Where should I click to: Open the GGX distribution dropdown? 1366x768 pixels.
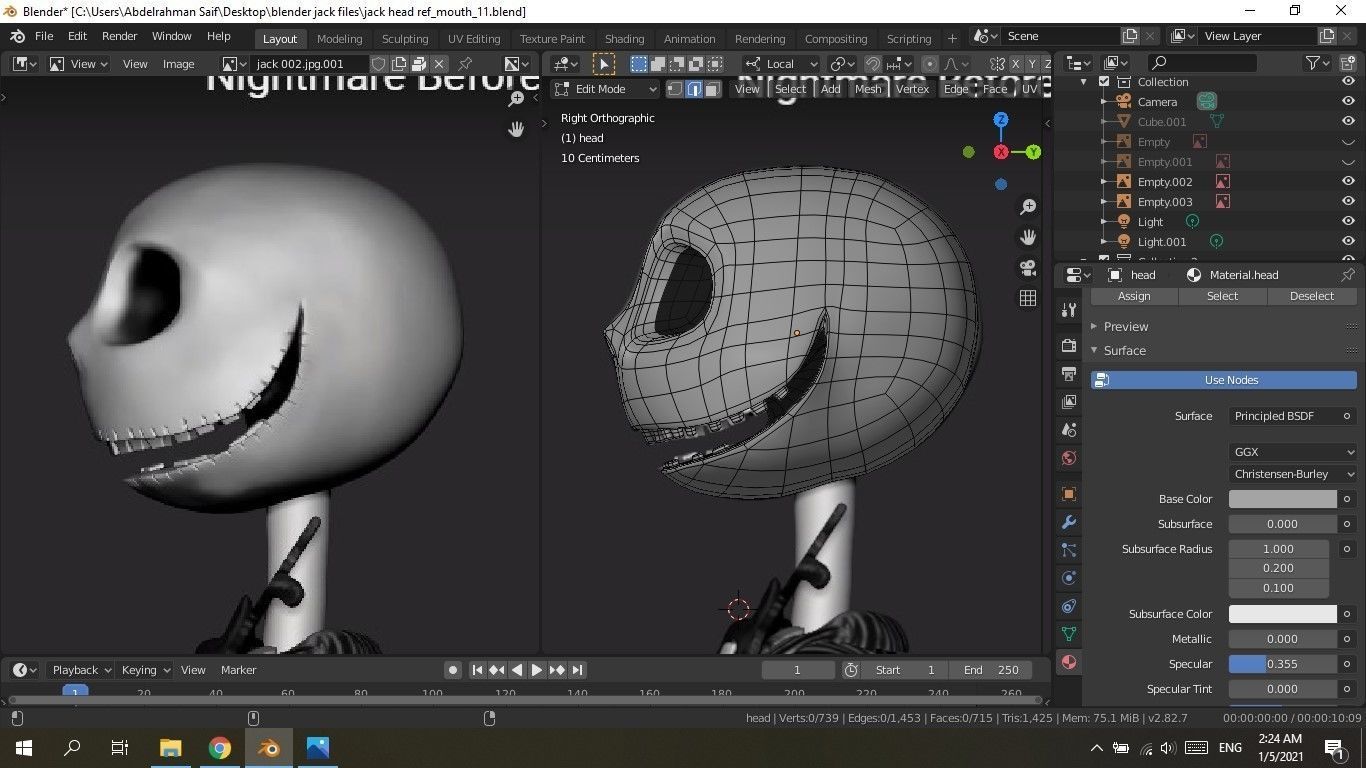1293,452
